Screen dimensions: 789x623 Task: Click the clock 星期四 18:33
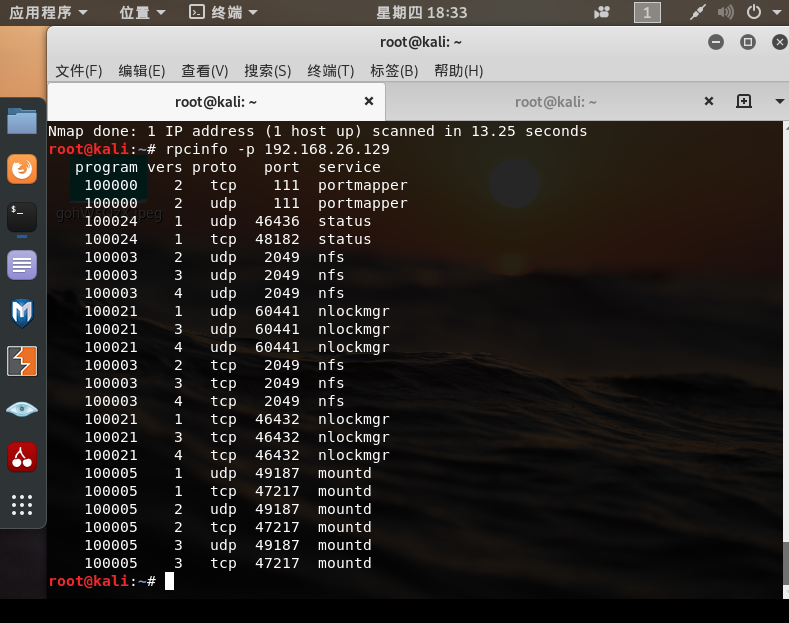point(422,12)
